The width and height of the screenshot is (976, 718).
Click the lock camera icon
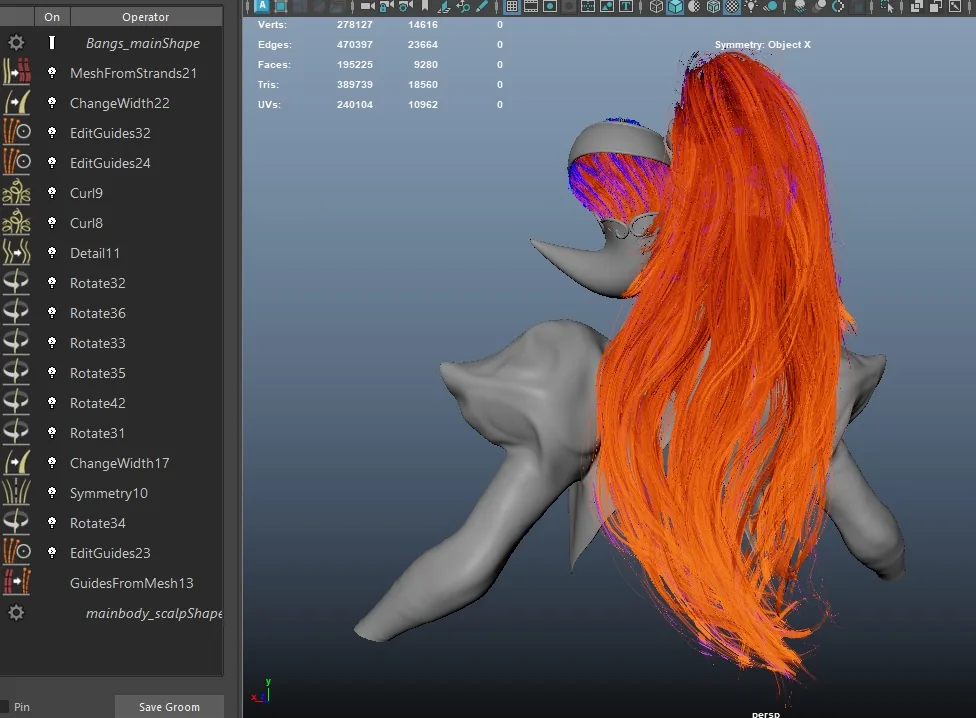(x=386, y=6)
